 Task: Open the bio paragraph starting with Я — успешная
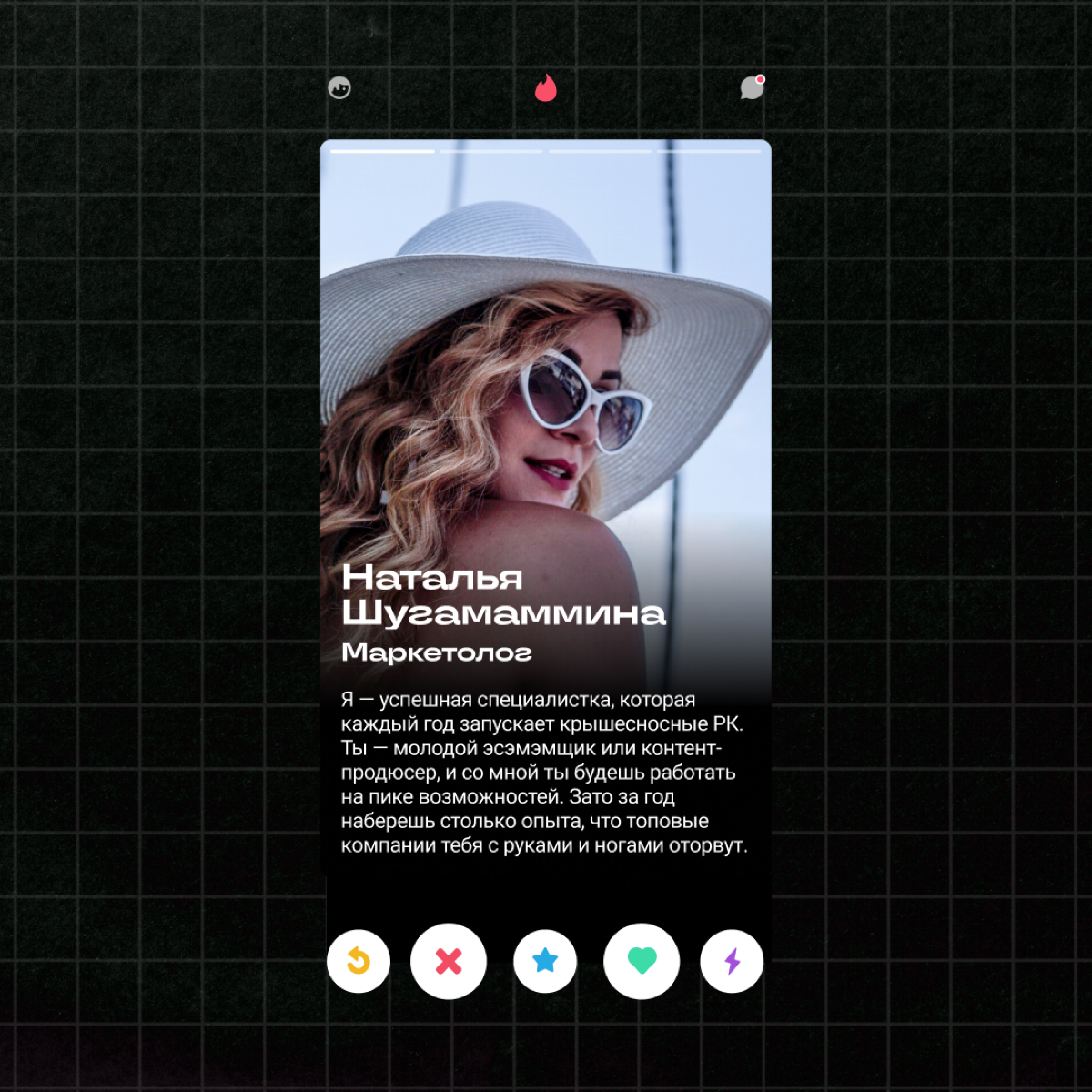544,773
